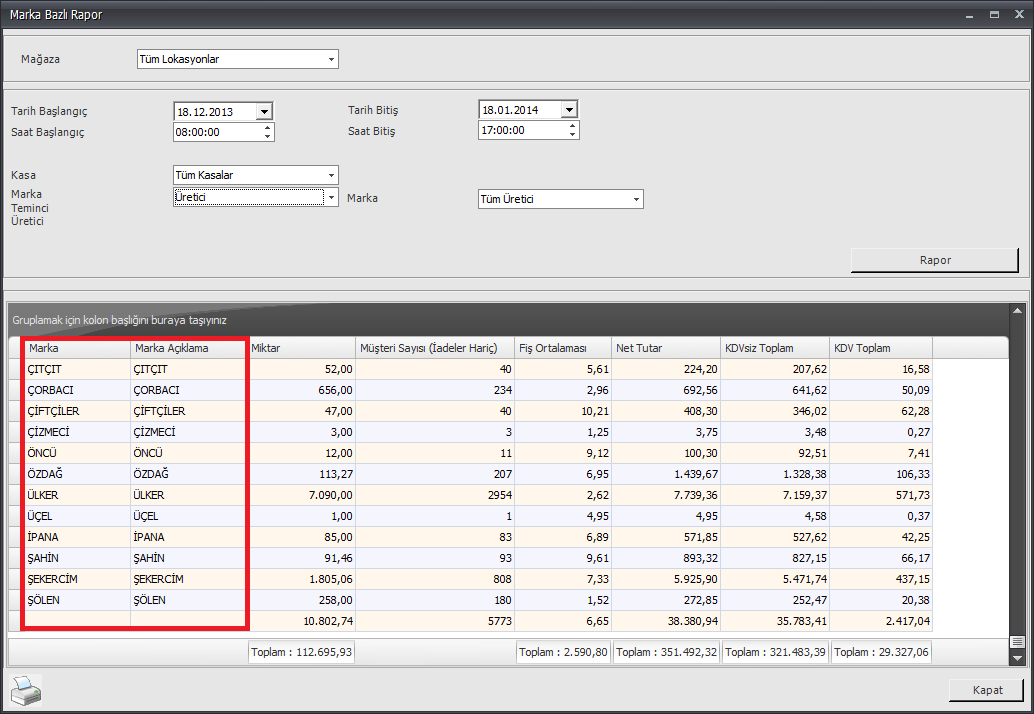Minimize the Marka Bazlı Rapor window
Screen dimensions: 1034x714
[x=969, y=15]
